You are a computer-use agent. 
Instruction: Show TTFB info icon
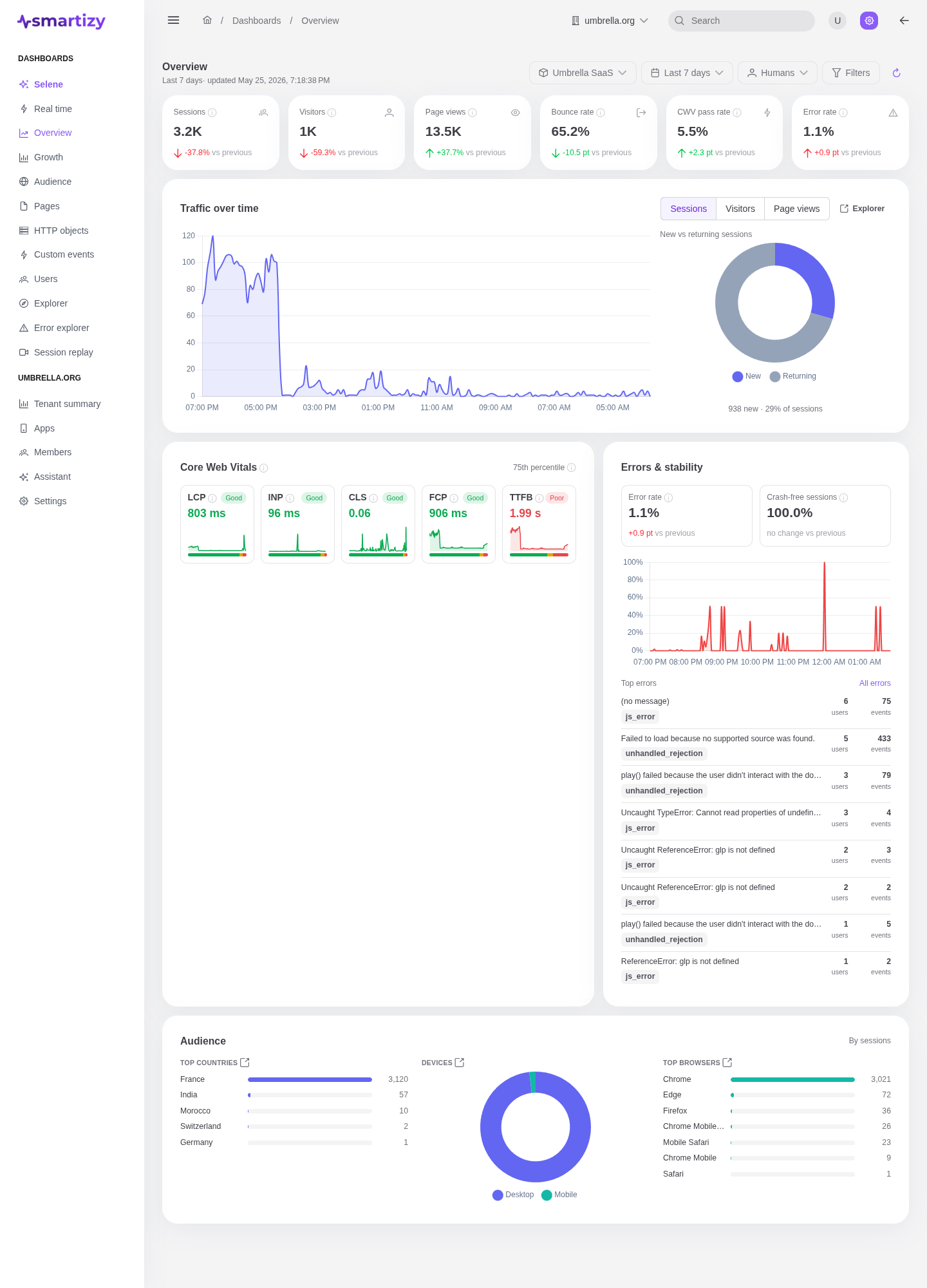tap(539, 498)
